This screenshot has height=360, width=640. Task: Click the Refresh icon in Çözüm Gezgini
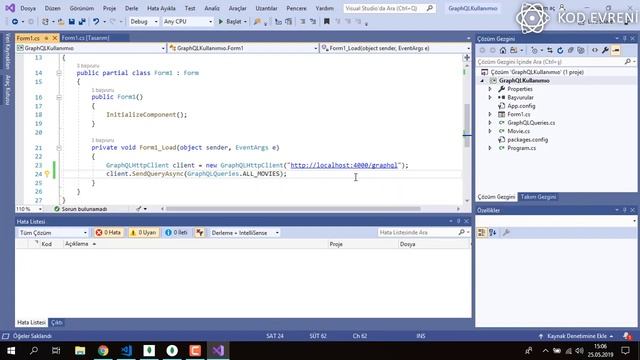pos(560,50)
